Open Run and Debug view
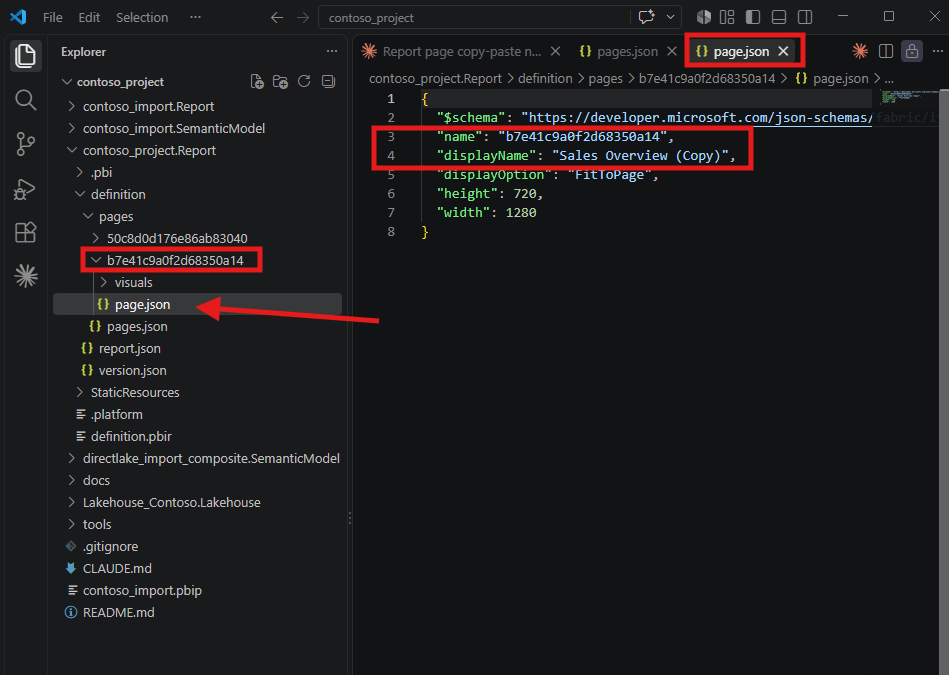 (x=25, y=189)
